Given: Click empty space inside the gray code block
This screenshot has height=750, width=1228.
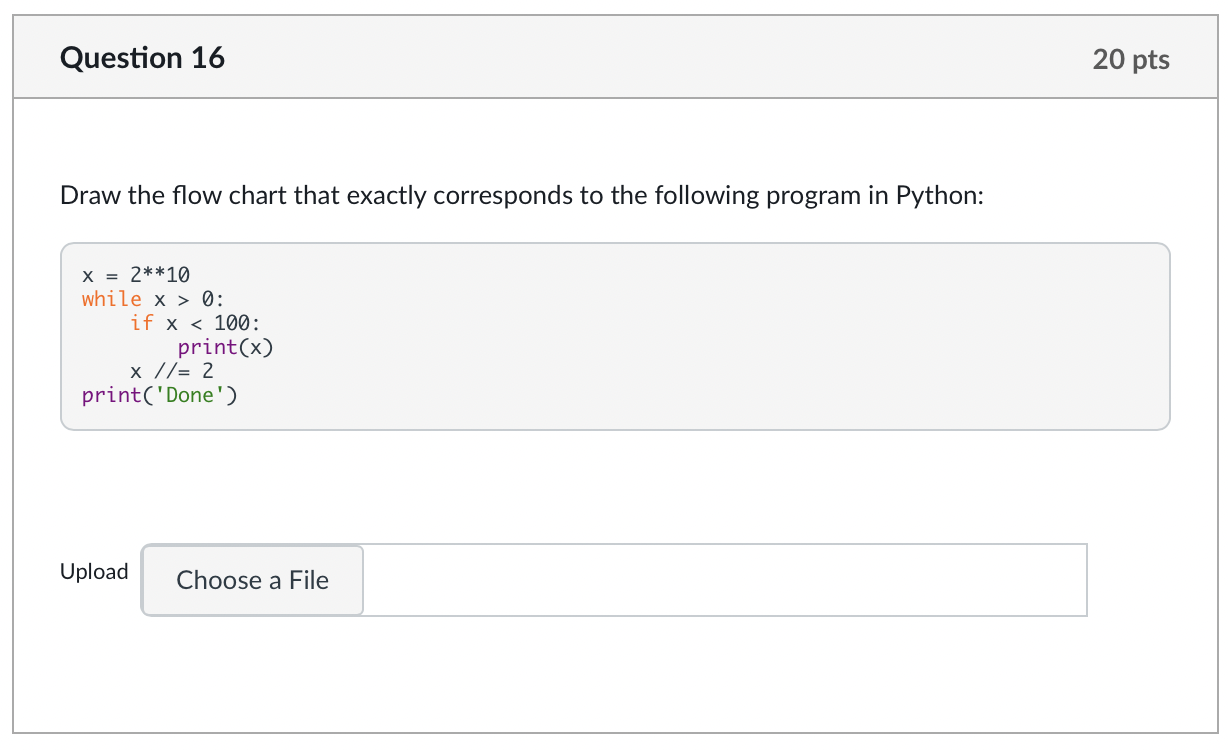Looking at the screenshot, I should 700,340.
